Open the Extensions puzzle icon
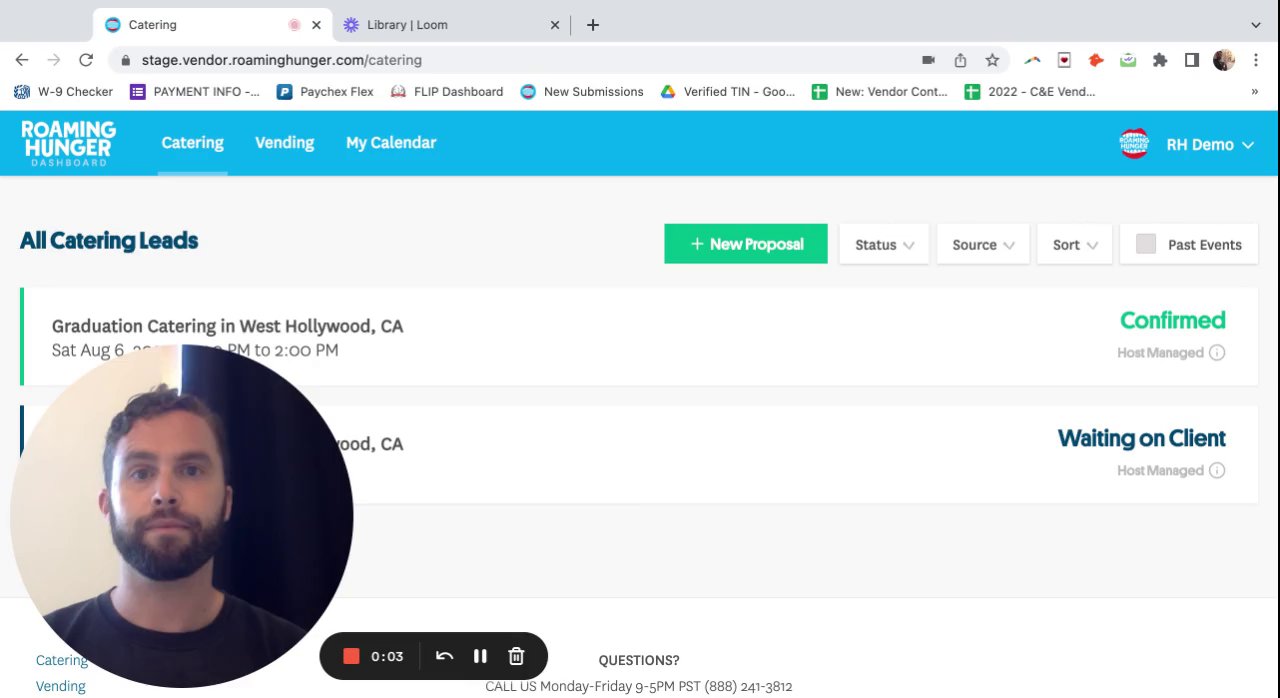The width and height of the screenshot is (1280, 698). click(x=1160, y=60)
